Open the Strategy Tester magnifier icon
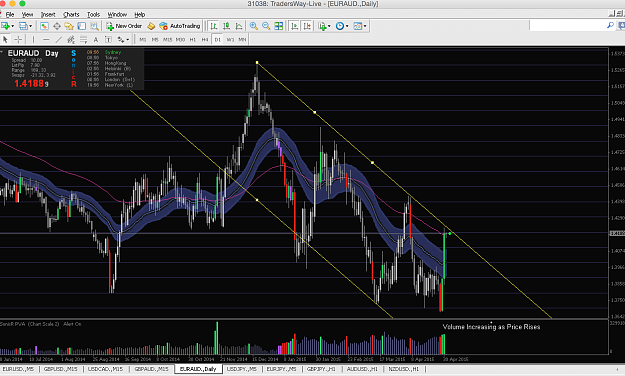 [94, 26]
